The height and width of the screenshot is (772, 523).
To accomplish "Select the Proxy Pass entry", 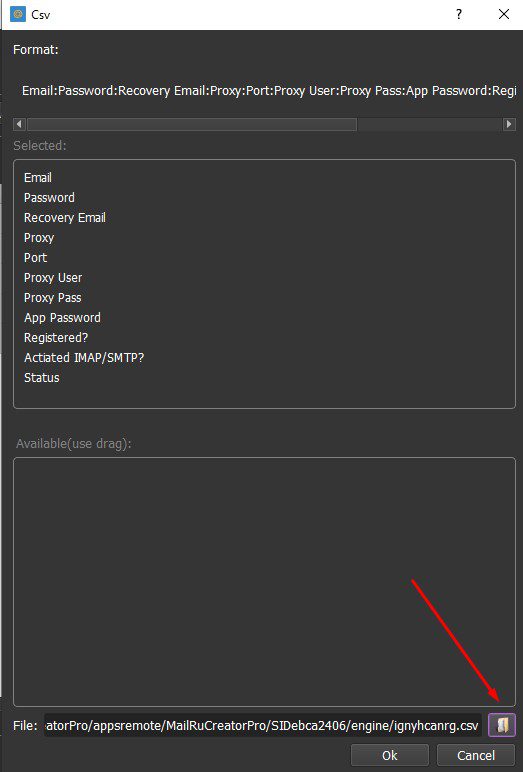I will coord(53,298).
